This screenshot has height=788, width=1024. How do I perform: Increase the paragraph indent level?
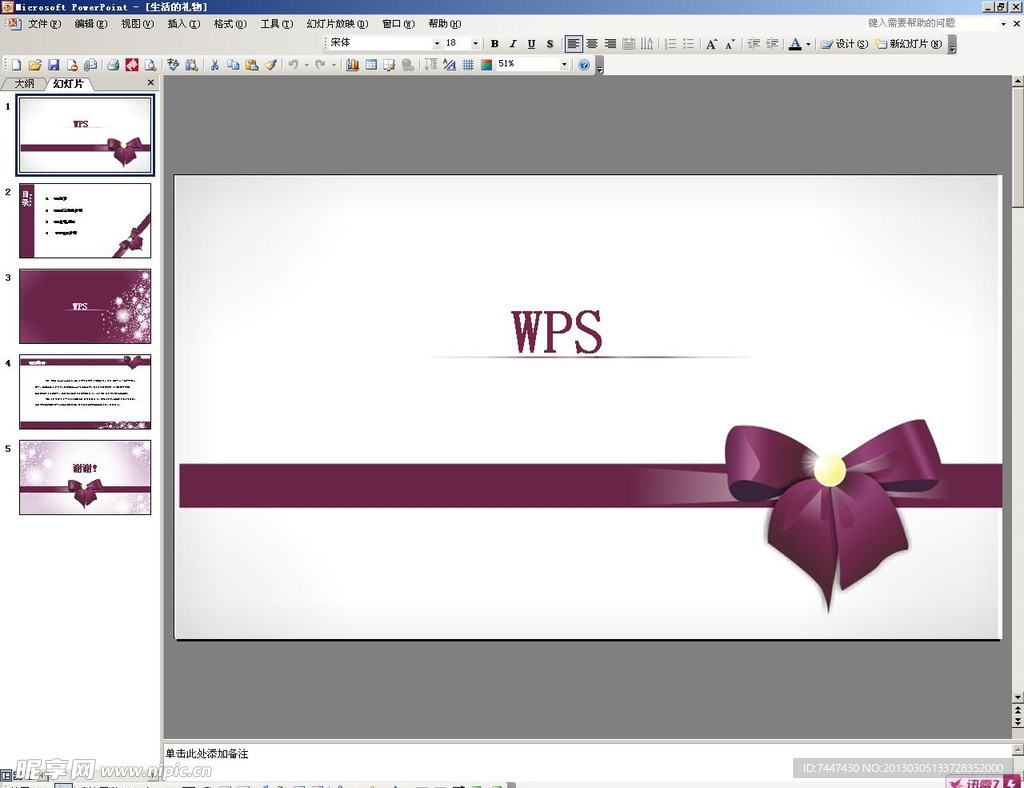772,44
